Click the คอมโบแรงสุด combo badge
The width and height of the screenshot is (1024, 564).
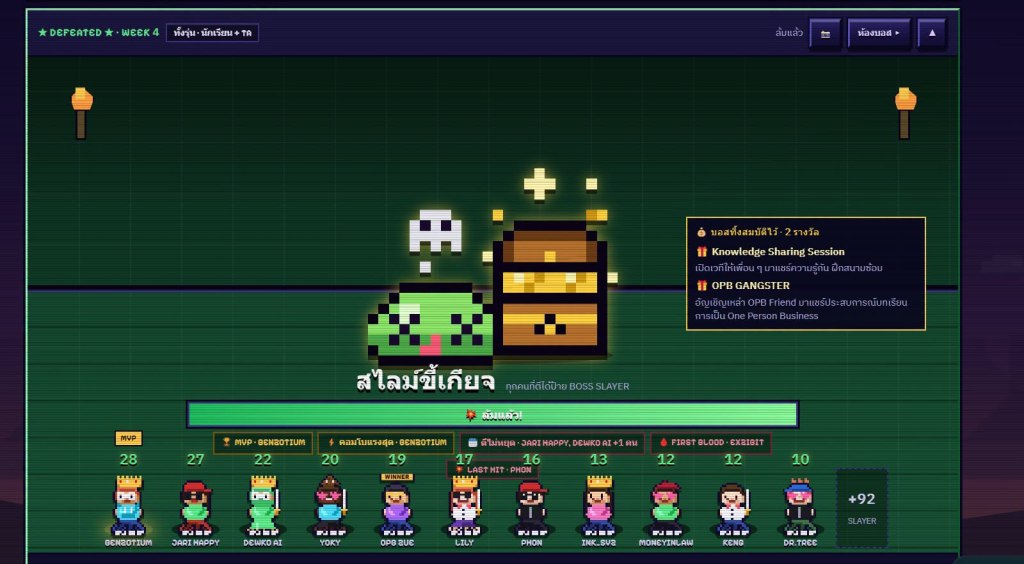[x=385, y=443]
